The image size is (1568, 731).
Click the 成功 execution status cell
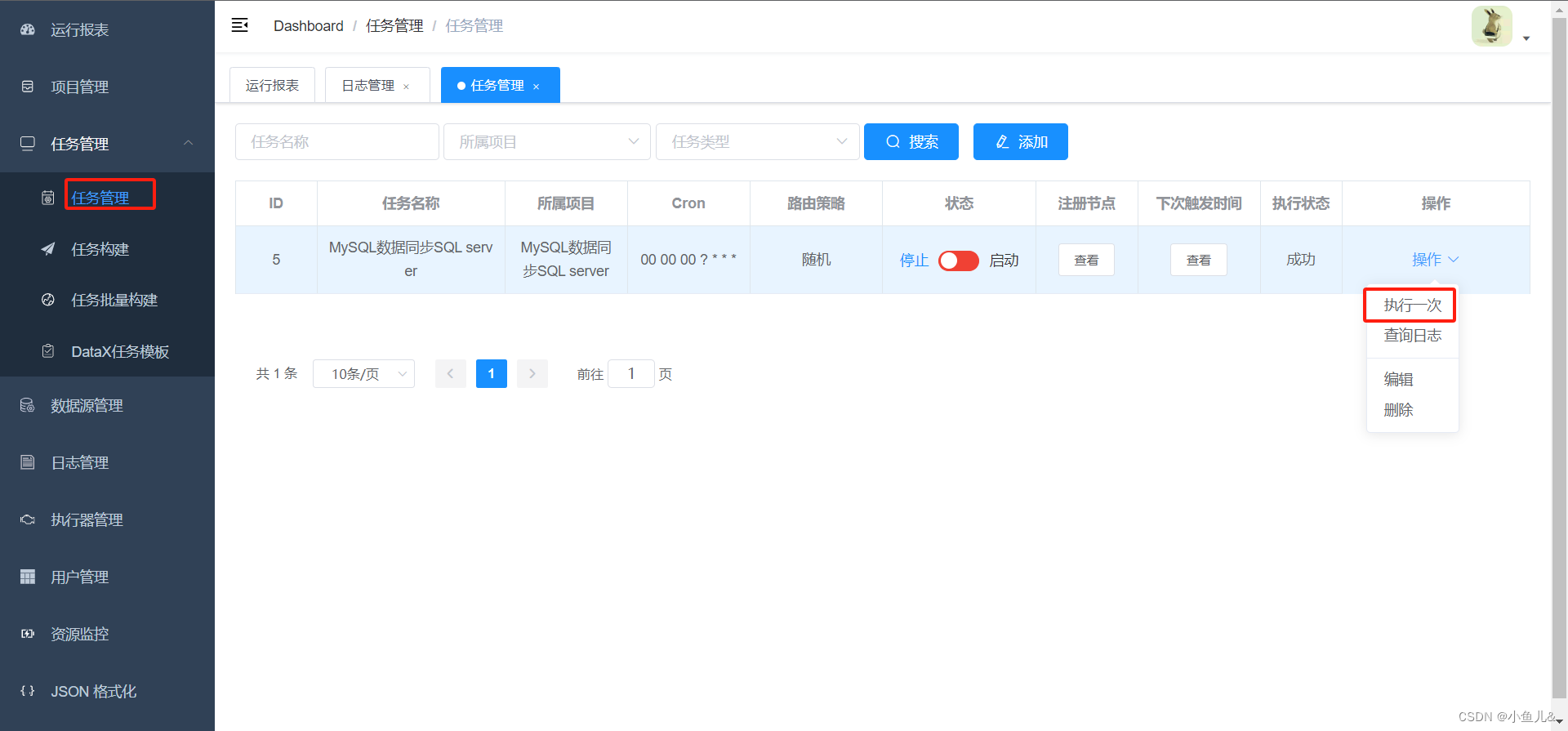1301,260
